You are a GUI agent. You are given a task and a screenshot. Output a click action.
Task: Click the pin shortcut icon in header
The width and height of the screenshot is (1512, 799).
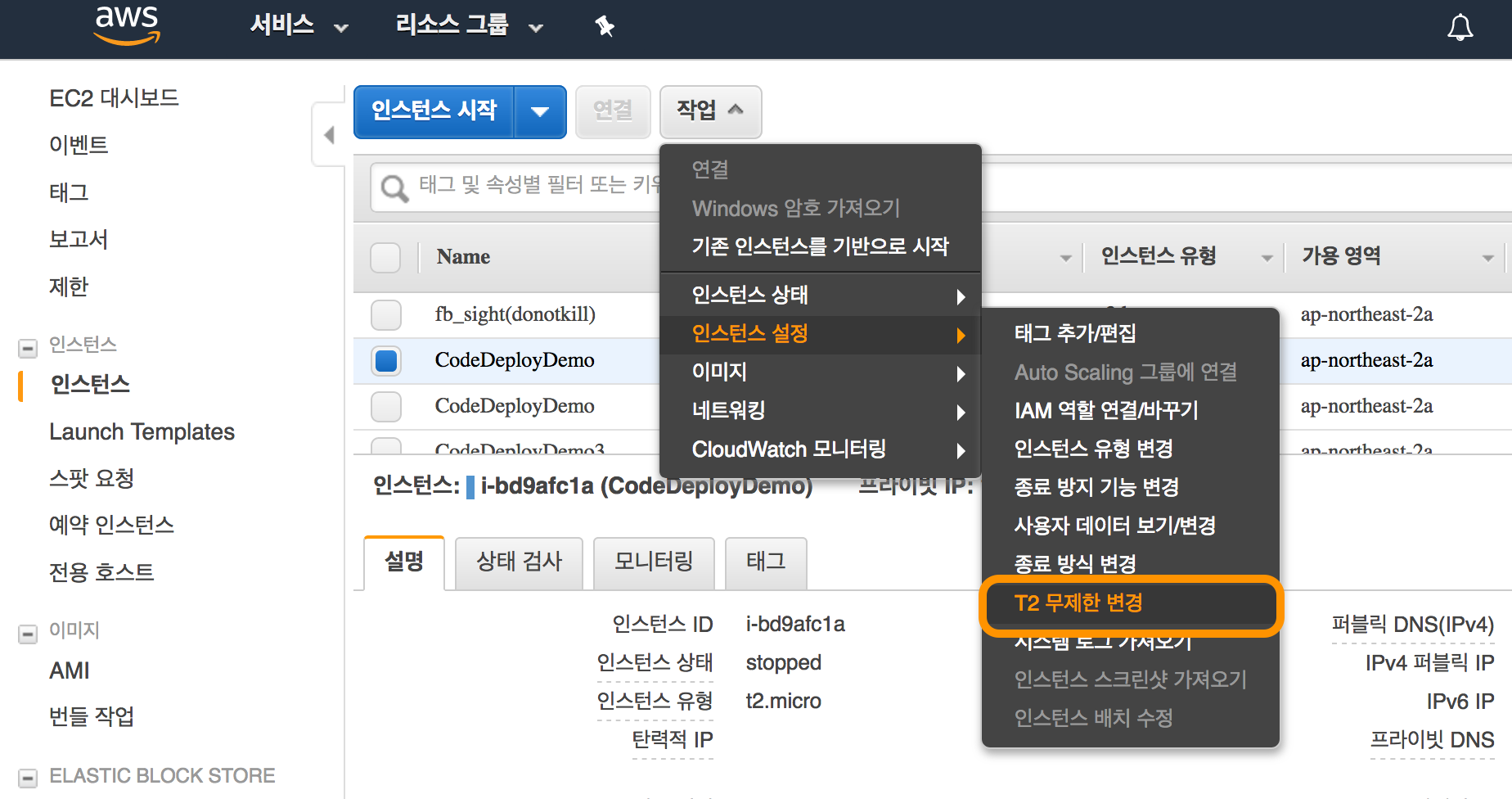pyautogui.click(x=605, y=26)
